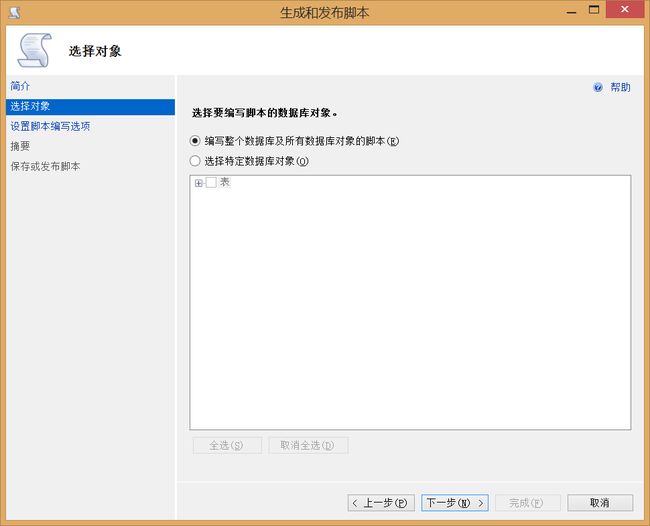Open the 帮助 help link
The width and height of the screenshot is (650, 526).
coord(620,87)
